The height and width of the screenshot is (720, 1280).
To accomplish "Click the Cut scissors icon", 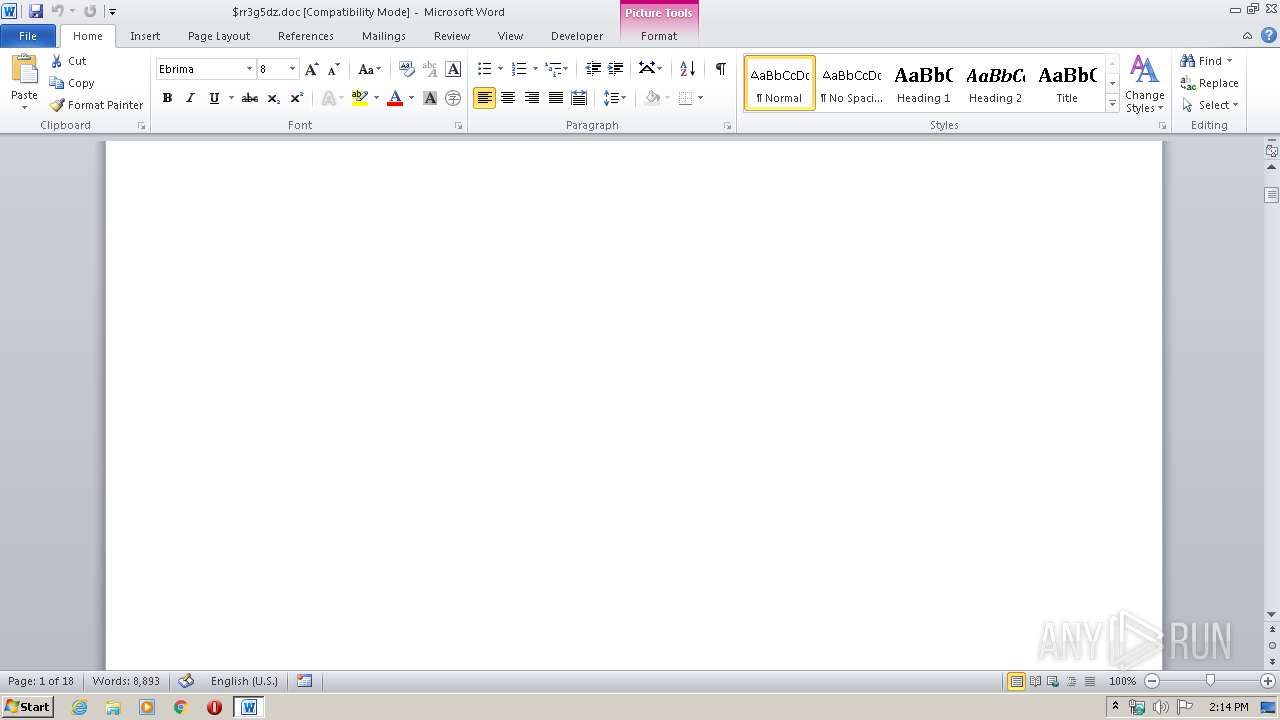I will [x=57, y=61].
